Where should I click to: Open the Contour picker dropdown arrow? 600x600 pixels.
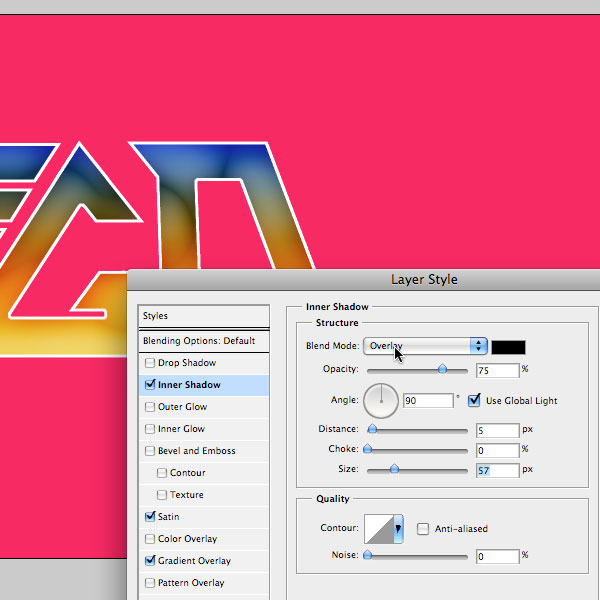click(x=398, y=529)
